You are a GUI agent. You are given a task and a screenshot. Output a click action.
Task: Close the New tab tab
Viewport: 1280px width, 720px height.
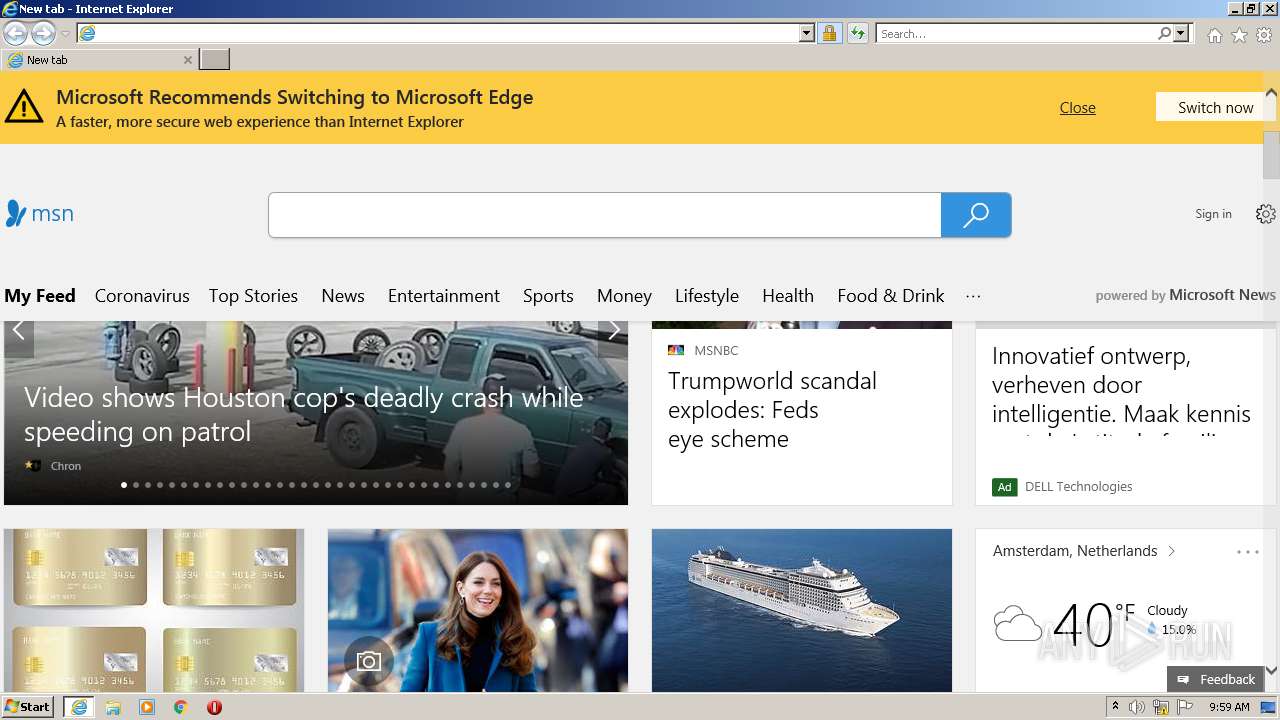[187, 60]
